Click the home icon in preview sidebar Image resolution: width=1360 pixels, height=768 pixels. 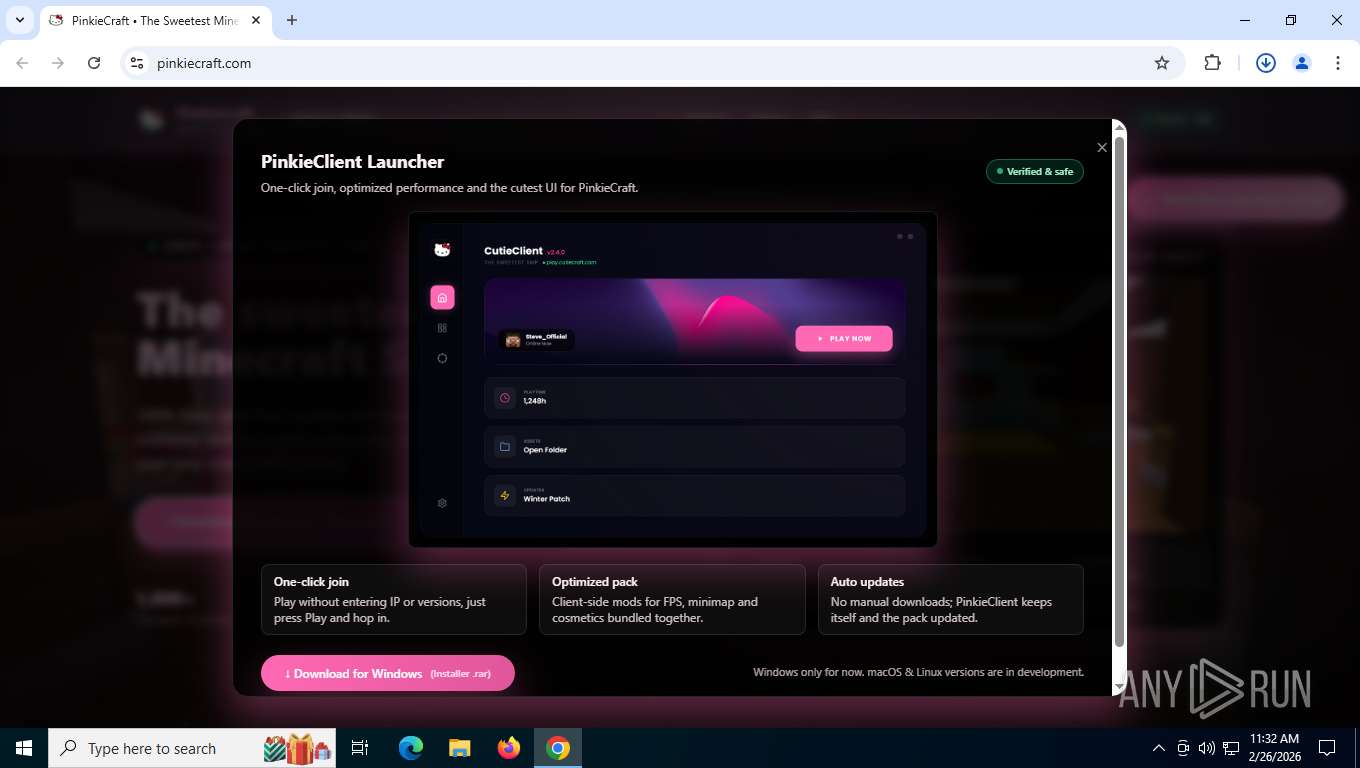click(442, 297)
